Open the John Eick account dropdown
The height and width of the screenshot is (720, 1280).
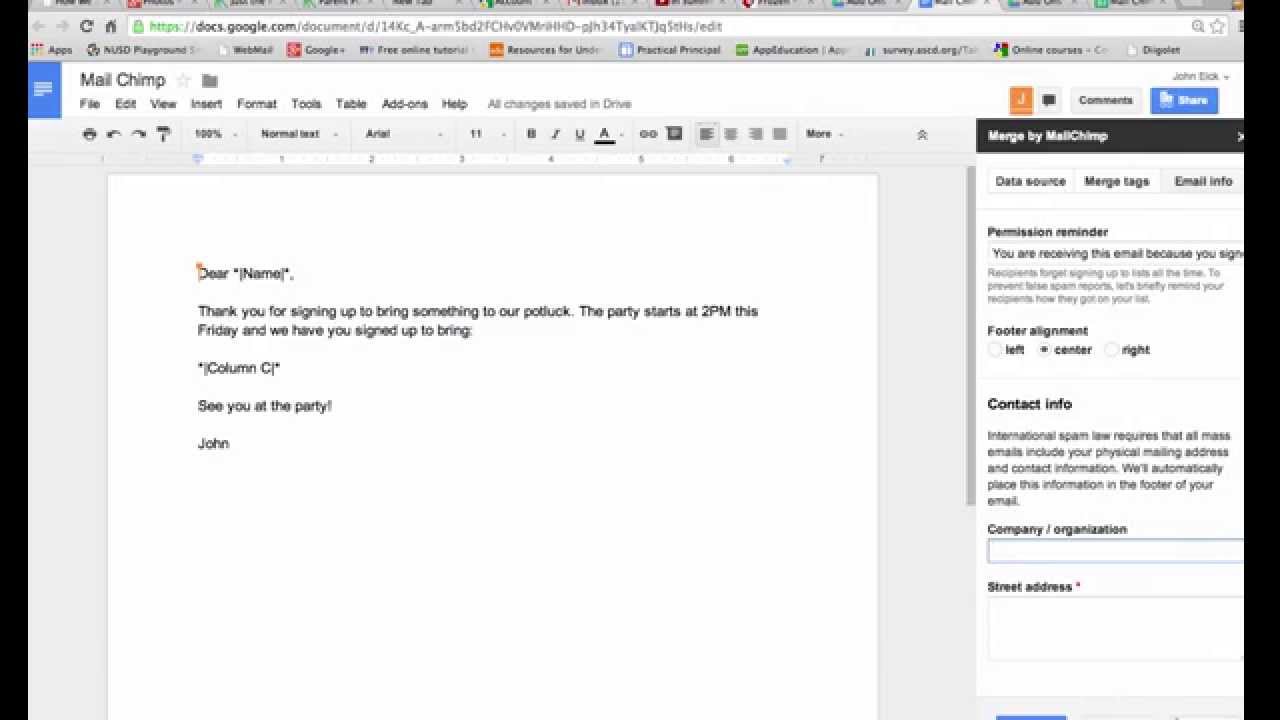coord(1201,77)
